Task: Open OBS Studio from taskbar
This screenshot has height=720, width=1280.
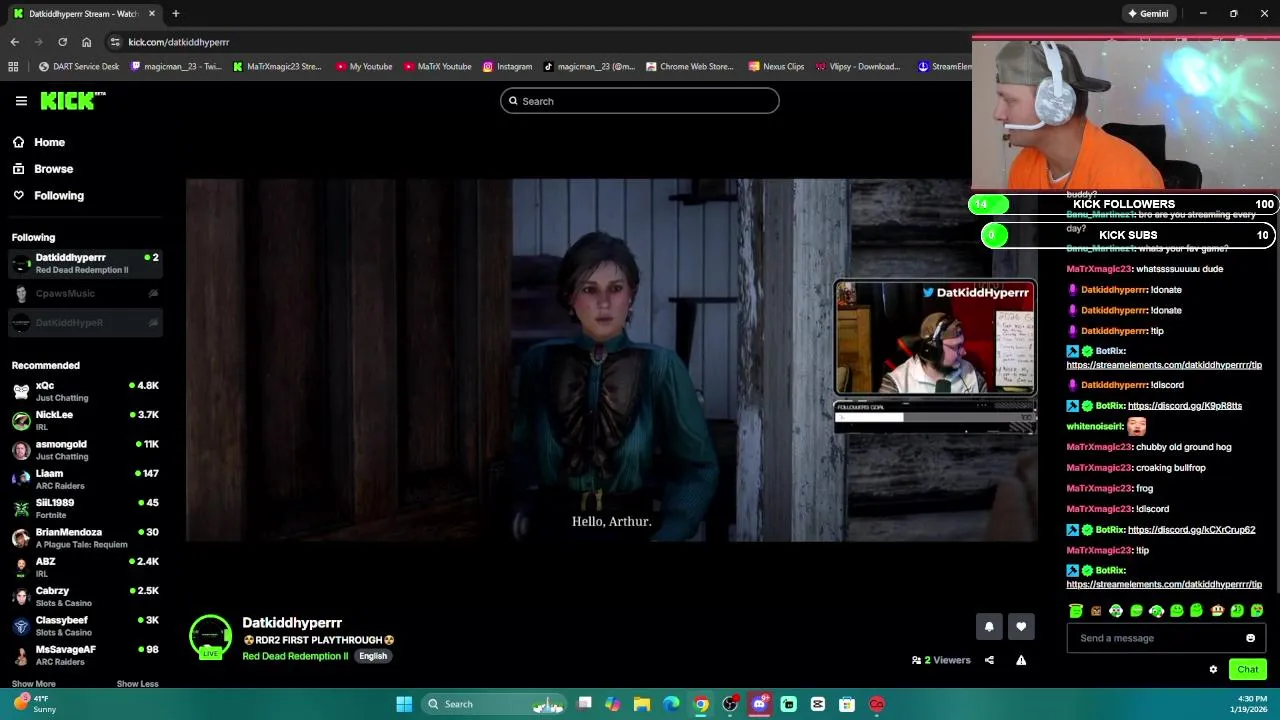Action: click(x=730, y=704)
